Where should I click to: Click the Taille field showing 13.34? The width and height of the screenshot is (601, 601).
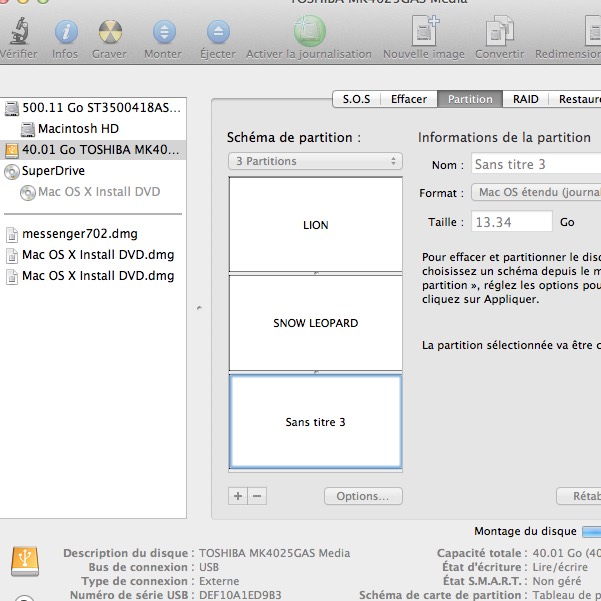[512, 222]
